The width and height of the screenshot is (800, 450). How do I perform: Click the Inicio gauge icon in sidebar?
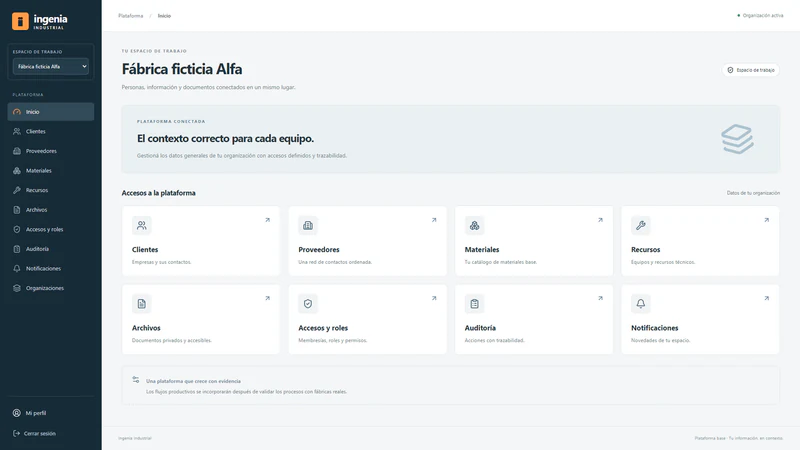(x=17, y=112)
